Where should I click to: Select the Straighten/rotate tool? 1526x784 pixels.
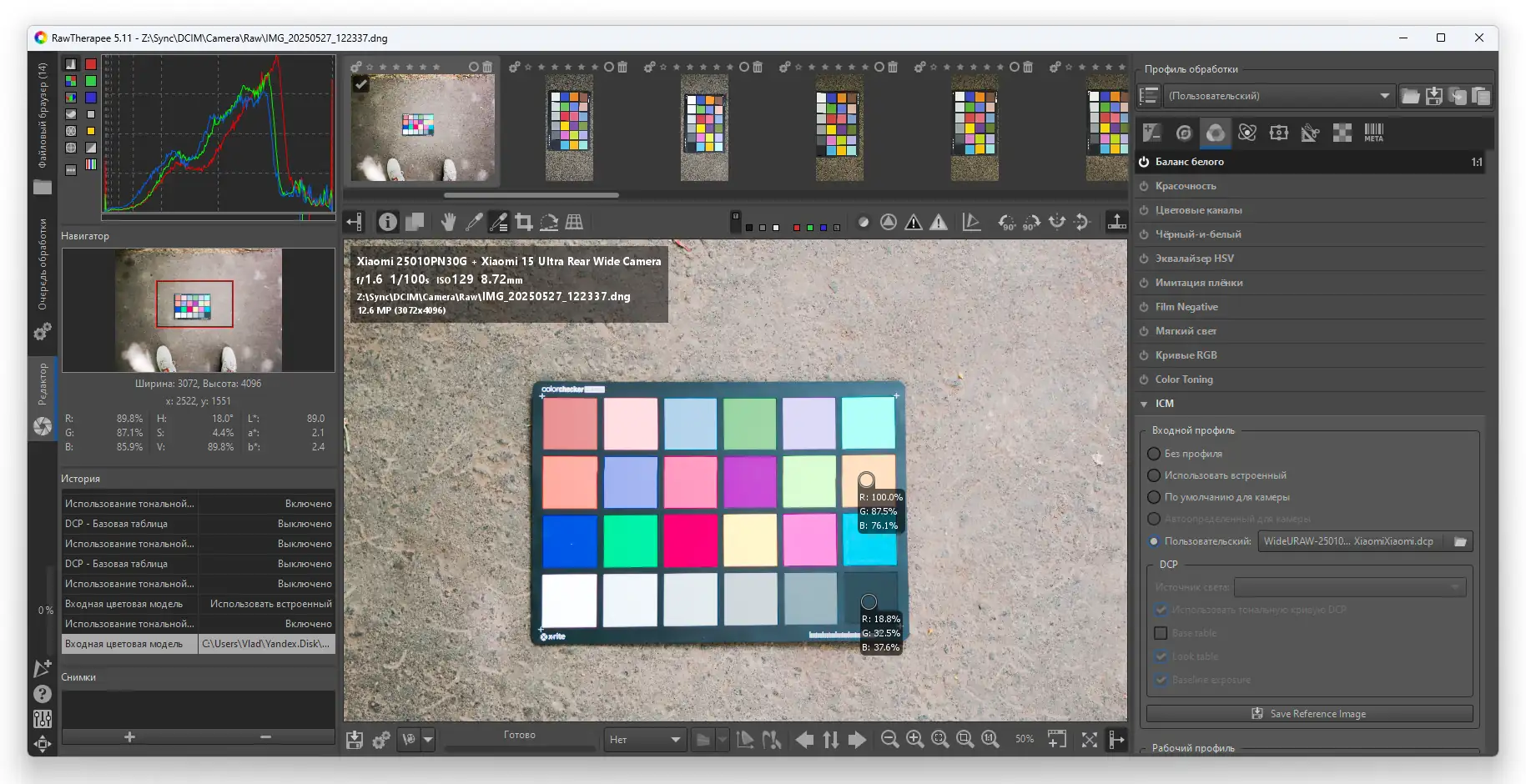tap(549, 222)
